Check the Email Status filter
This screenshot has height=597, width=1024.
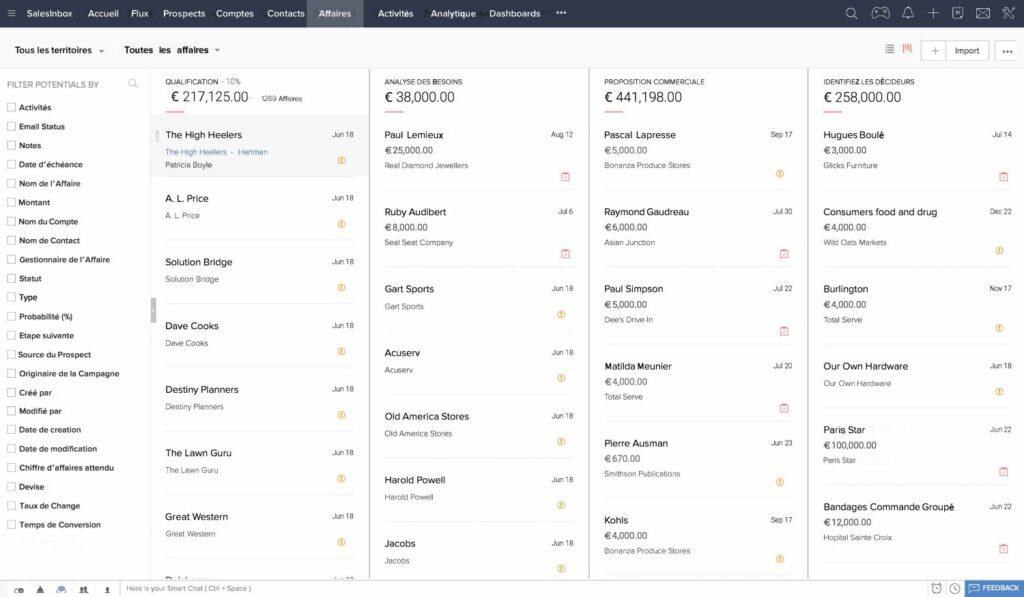pyautogui.click(x=11, y=127)
